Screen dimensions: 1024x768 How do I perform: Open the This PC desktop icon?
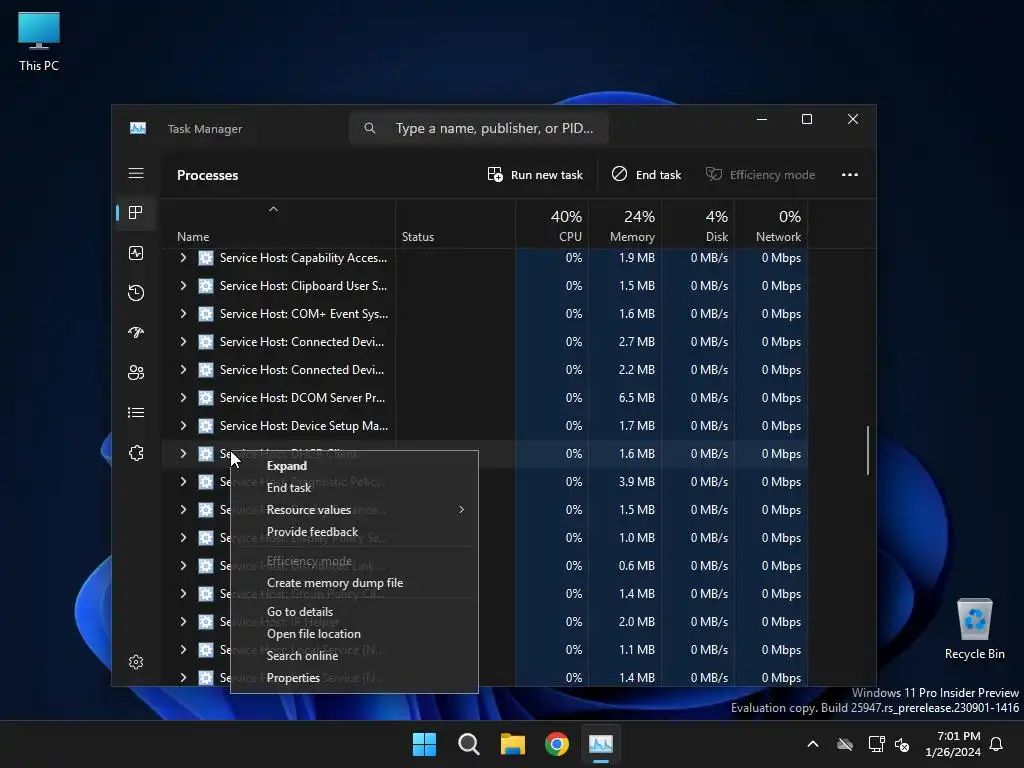pyautogui.click(x=39, y=41)
